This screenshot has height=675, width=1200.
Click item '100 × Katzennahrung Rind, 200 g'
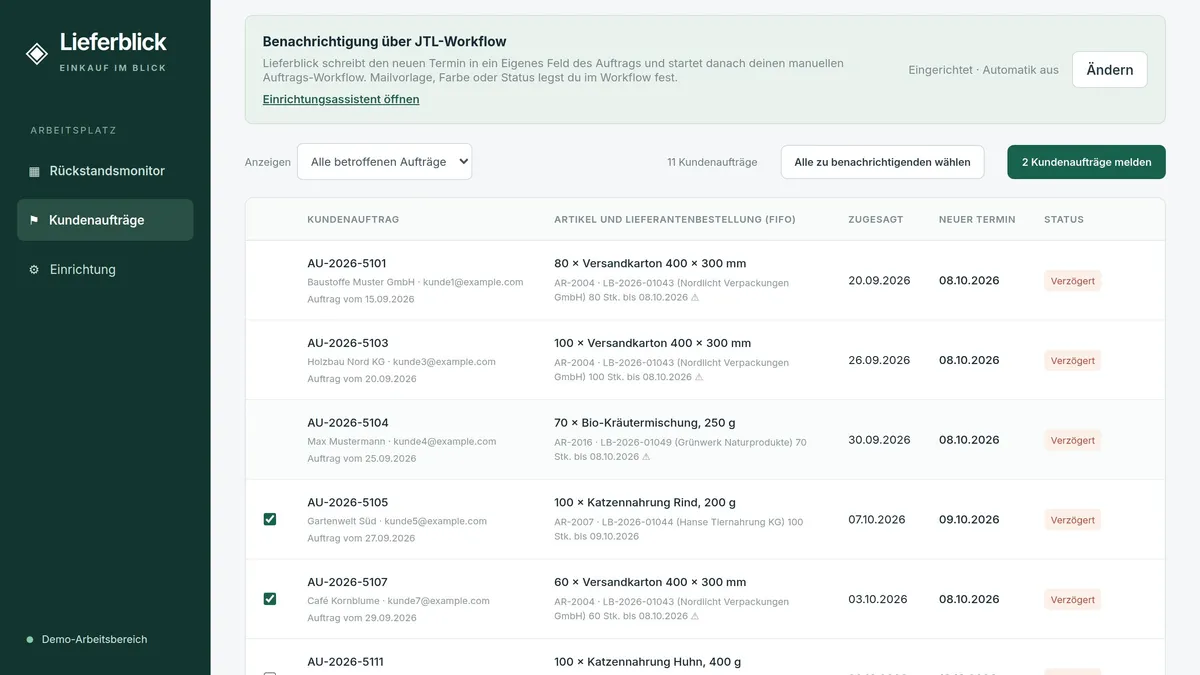[645, 502]
